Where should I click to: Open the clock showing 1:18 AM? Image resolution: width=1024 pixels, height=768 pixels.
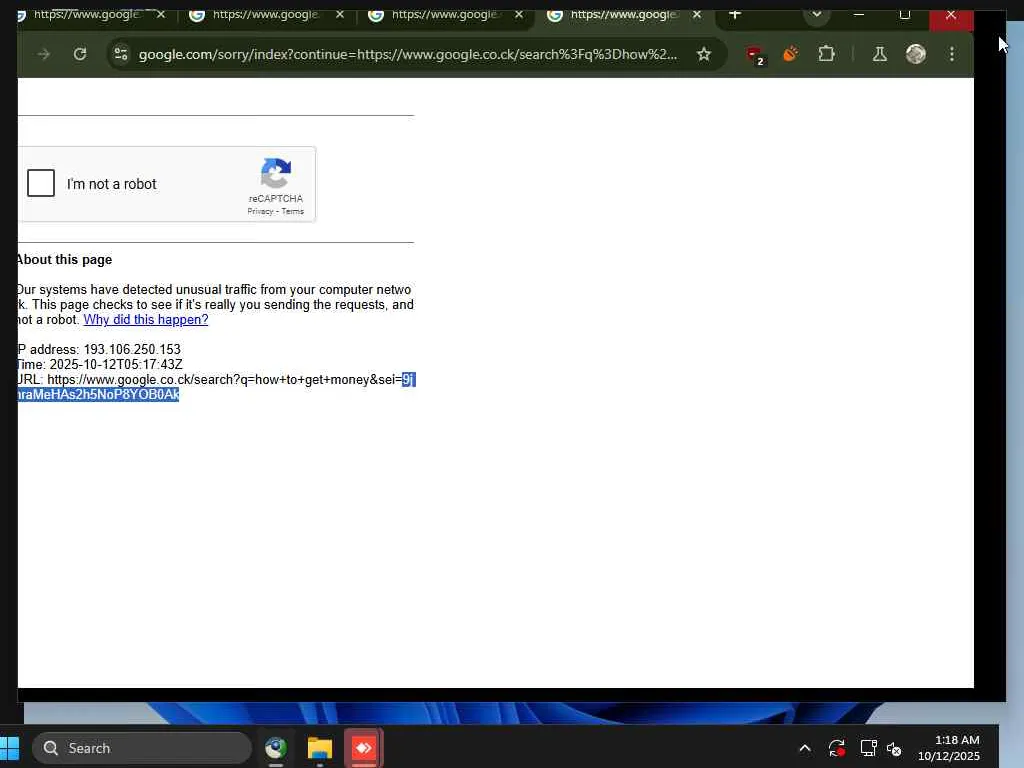948,748
